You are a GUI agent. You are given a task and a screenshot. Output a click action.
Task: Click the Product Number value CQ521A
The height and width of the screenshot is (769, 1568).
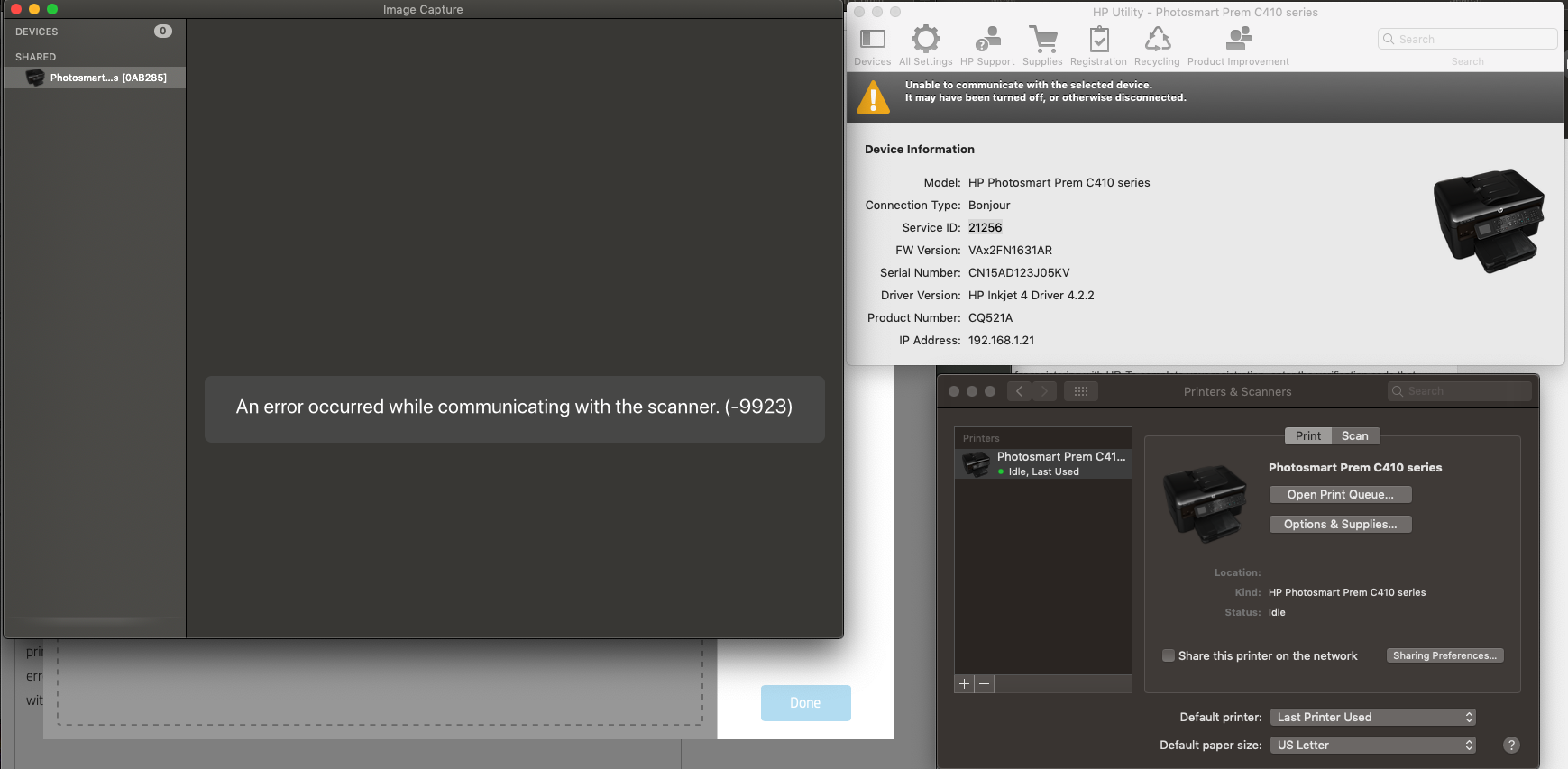pos(990,317)
